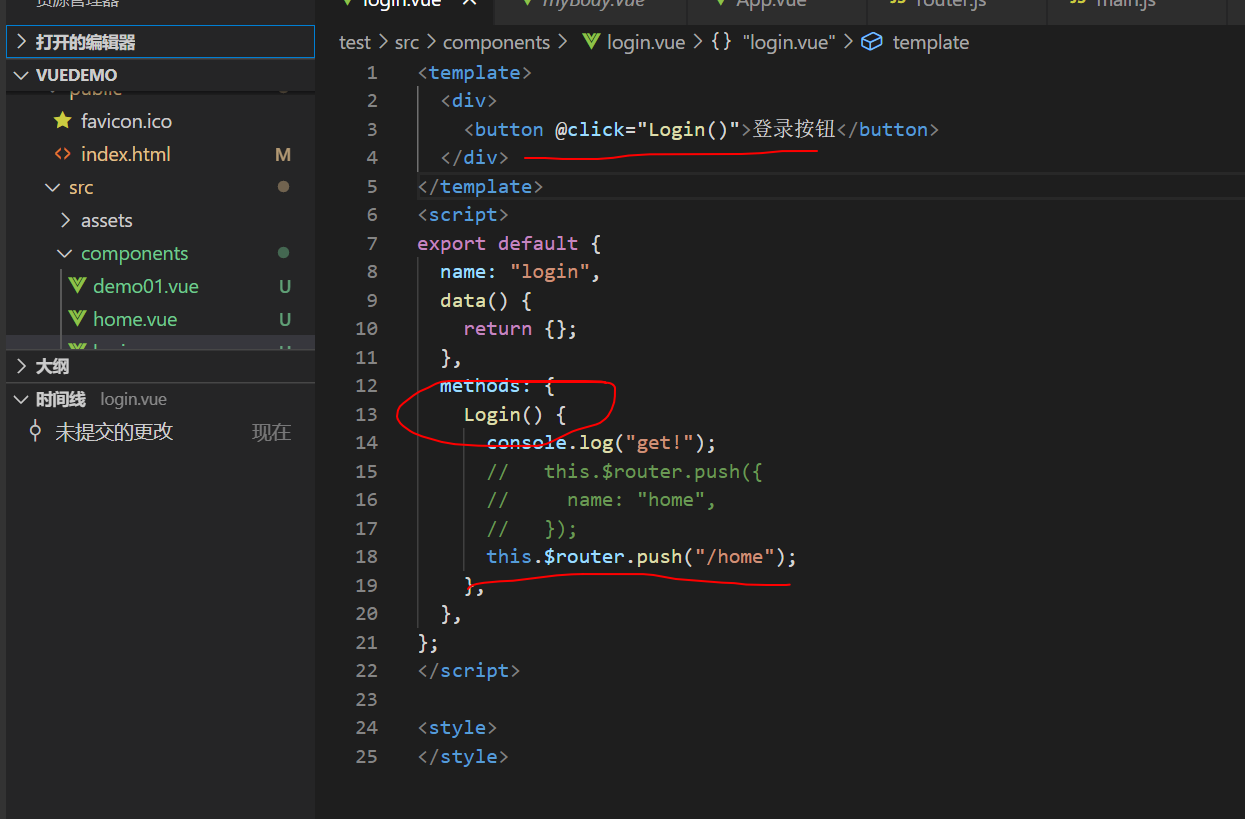Open favicon.ico in the file tree
The width and height of the screenshot is (1245, 819).
click(x=126, y=121)
